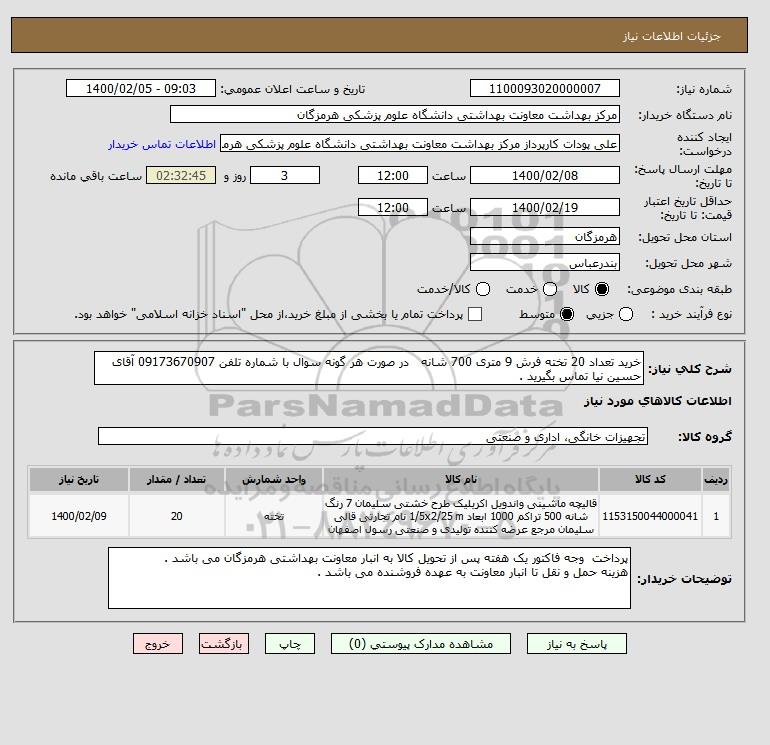Click the quantity cell showing 20

176,516
